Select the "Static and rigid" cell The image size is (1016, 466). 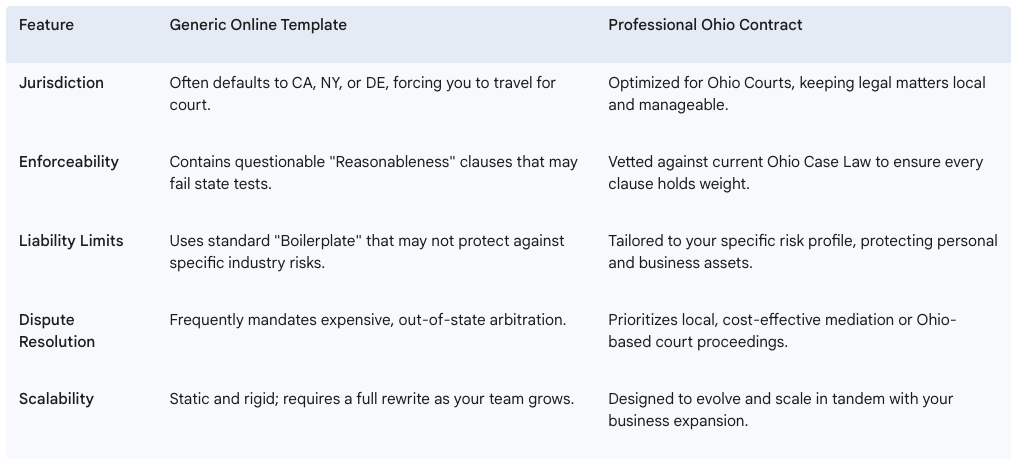tap(371, 399)
